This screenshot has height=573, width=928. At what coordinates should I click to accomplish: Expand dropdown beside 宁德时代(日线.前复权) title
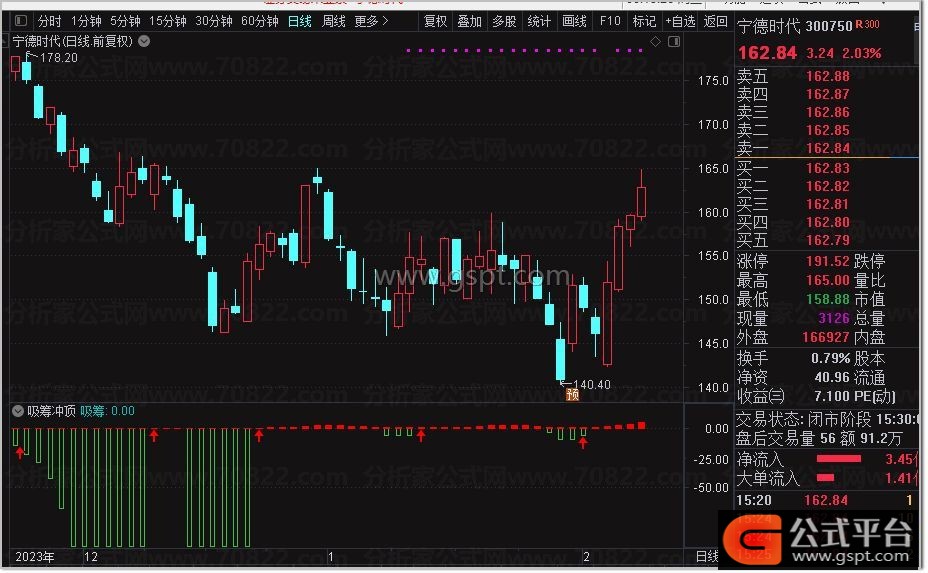(x=144, y=41)
